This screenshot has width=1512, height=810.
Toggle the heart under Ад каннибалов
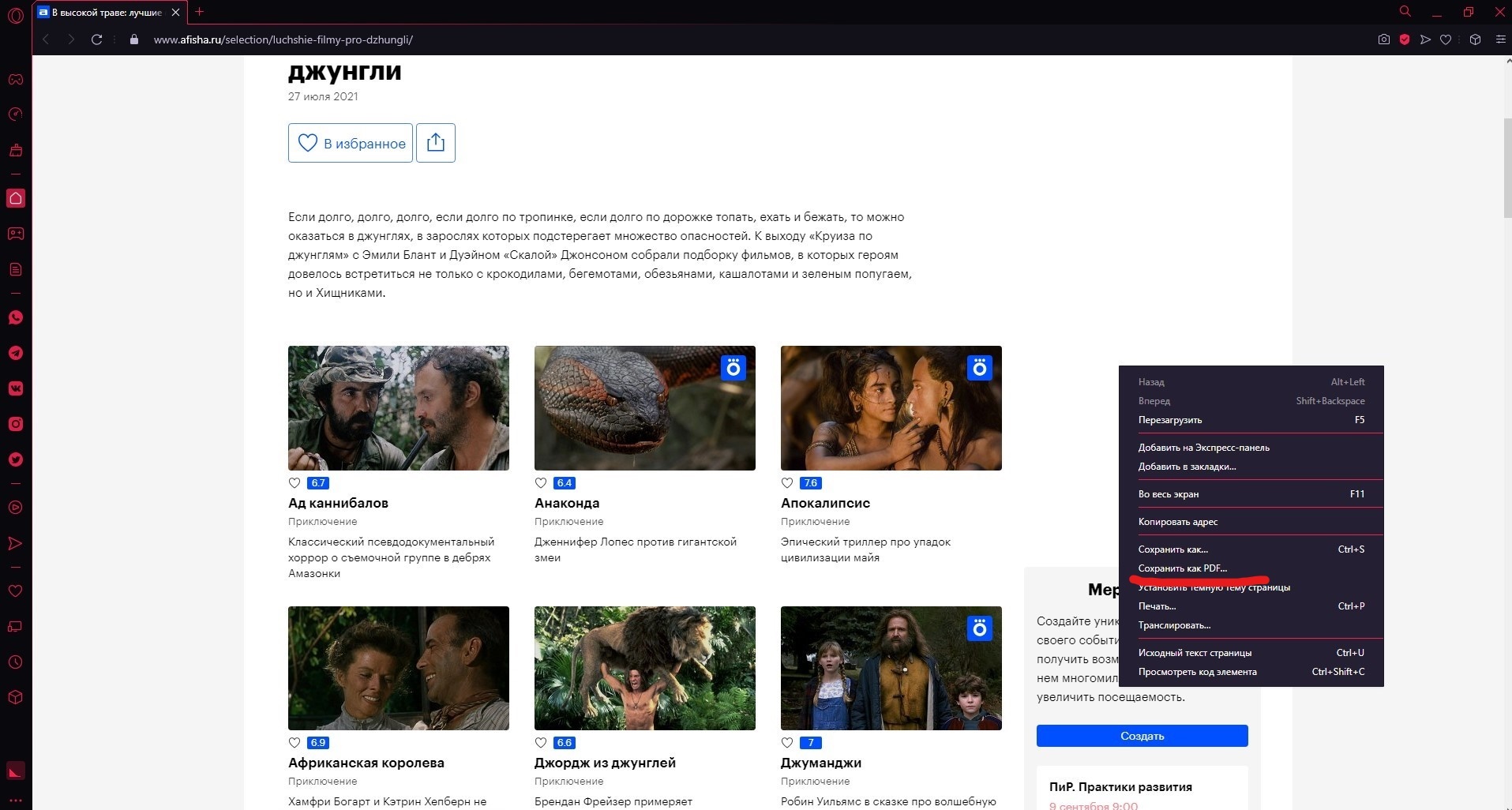click(295, 483)
